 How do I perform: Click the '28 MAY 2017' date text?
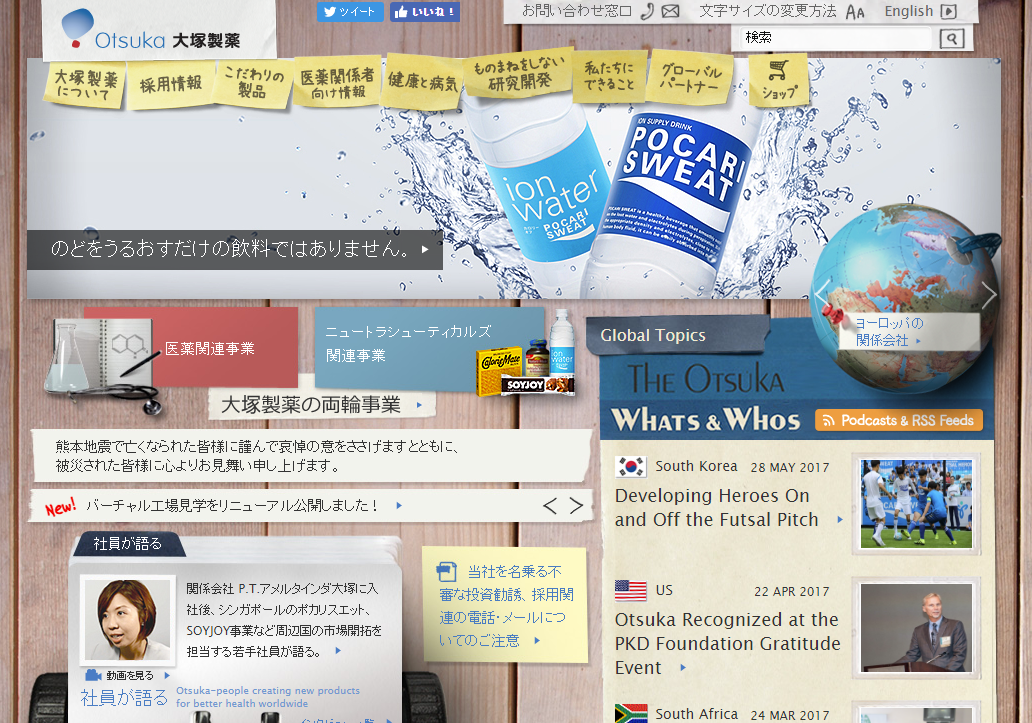pos(790,468)
